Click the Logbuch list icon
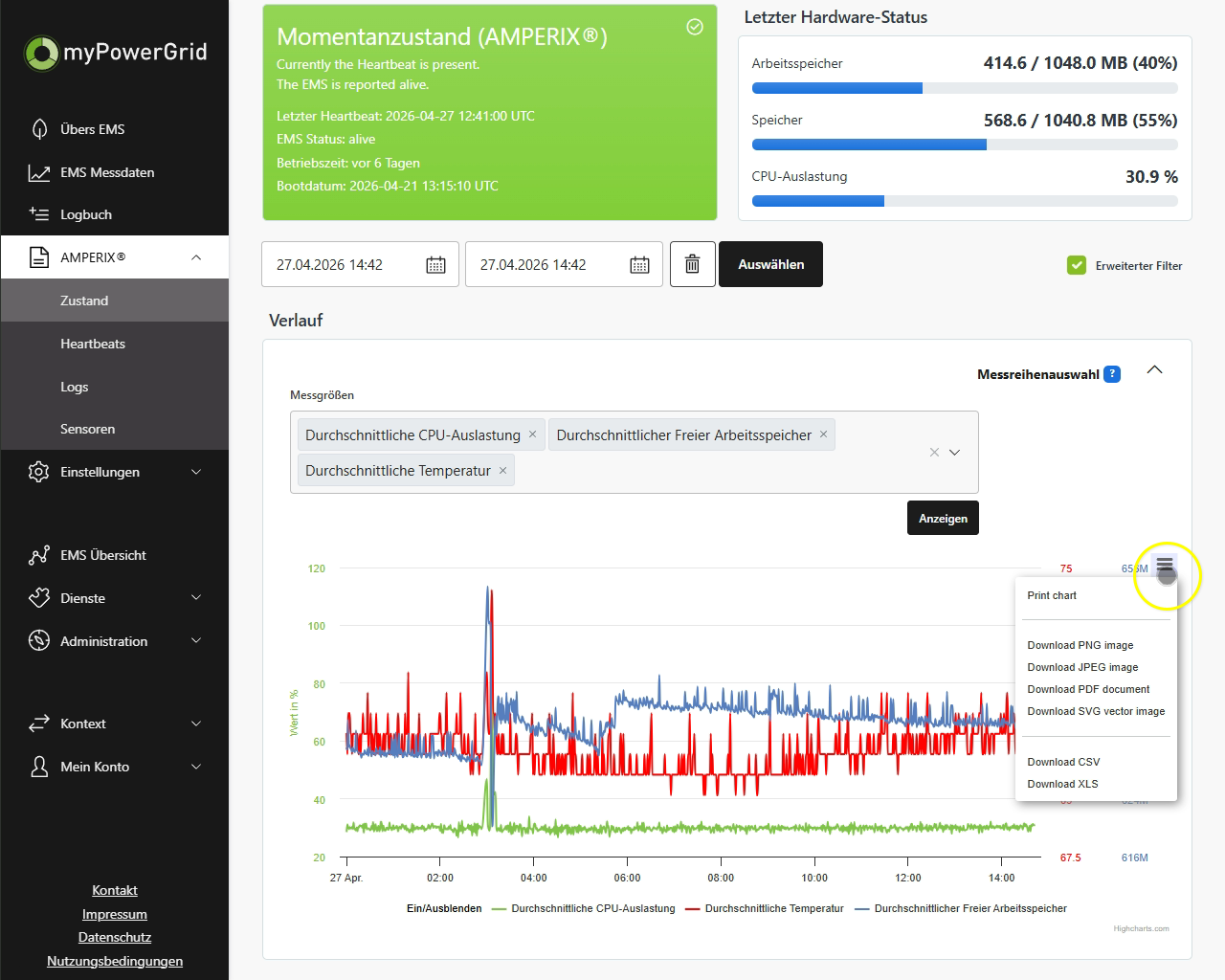This screenshot has height=980, width=1225. point(39,214)
